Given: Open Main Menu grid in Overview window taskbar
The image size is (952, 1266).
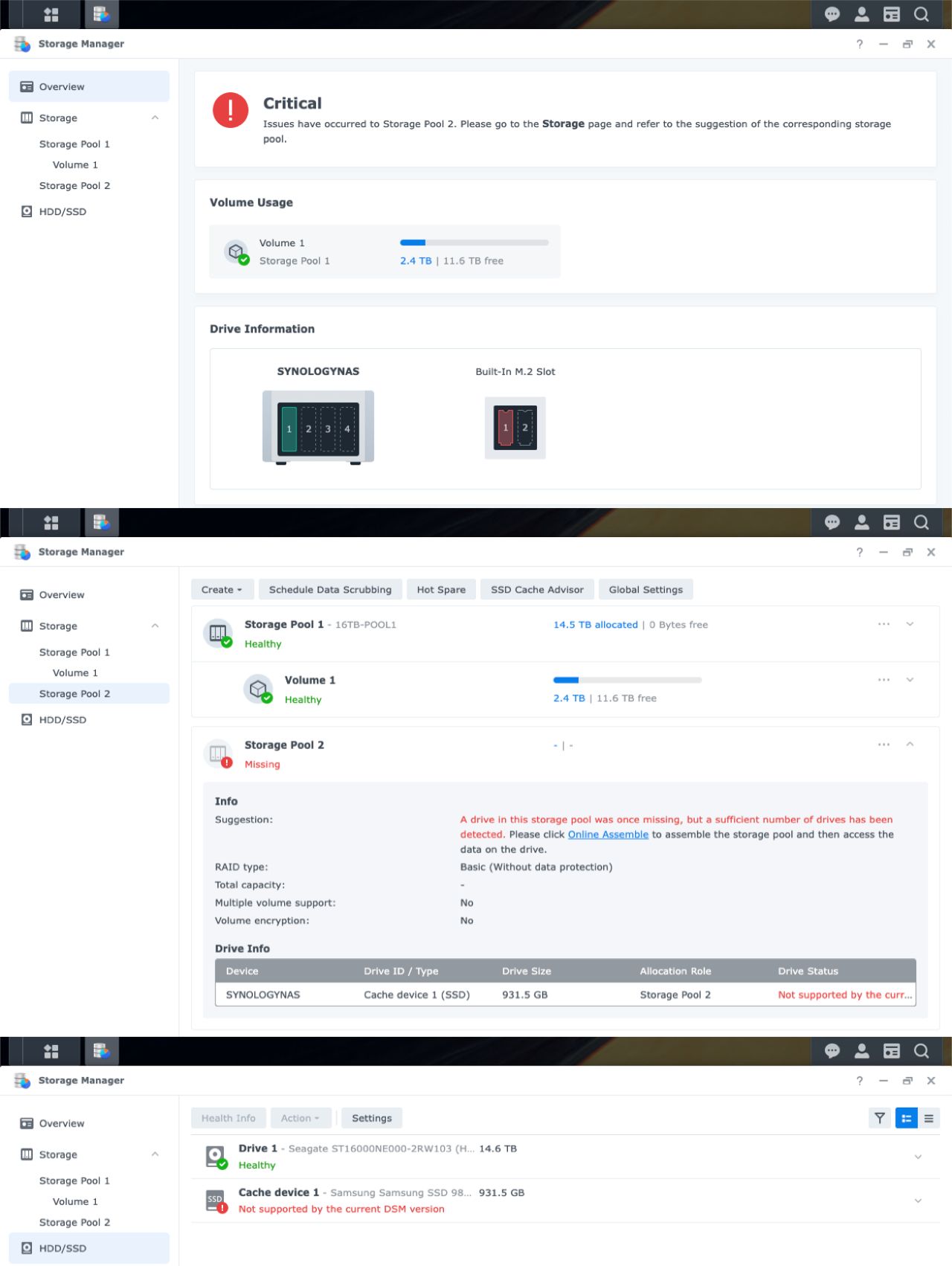Looking at the screenshot, I should pyautogui.click(x=51, y=14).
